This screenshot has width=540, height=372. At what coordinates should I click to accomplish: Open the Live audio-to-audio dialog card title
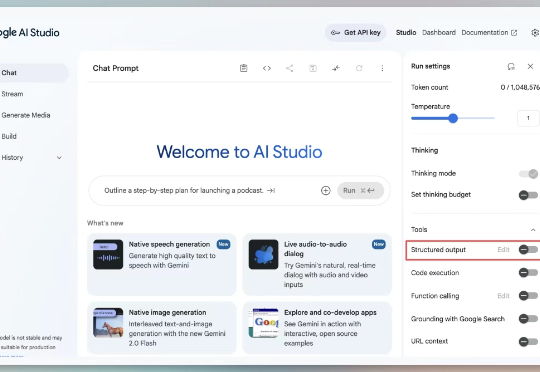coord(315,249)
